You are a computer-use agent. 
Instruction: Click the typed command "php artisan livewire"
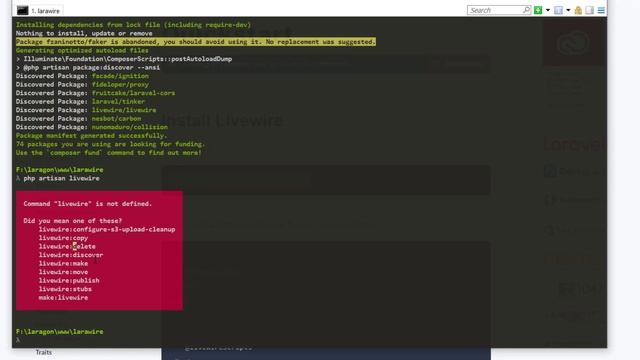tap(61, 178)
